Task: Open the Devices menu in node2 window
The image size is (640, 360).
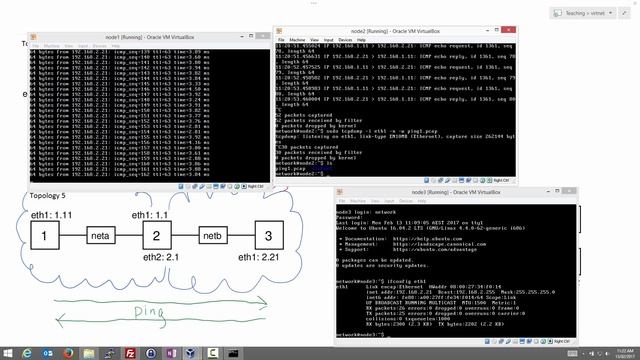Action: [x=345, y=40]
